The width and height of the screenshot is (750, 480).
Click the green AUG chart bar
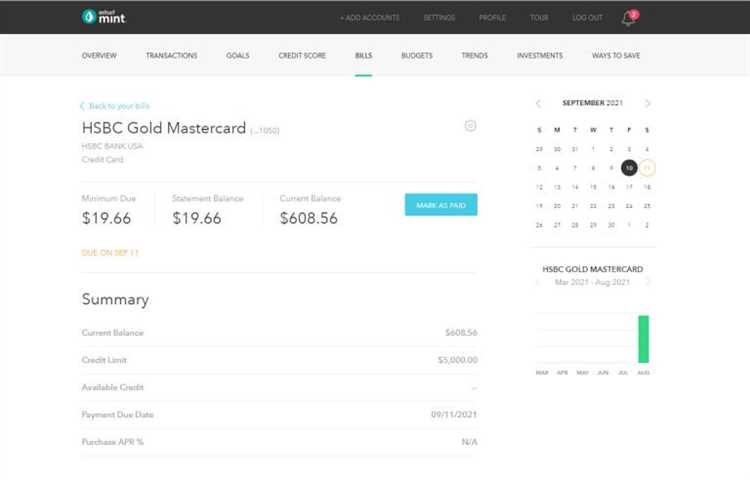click(643, 339)
